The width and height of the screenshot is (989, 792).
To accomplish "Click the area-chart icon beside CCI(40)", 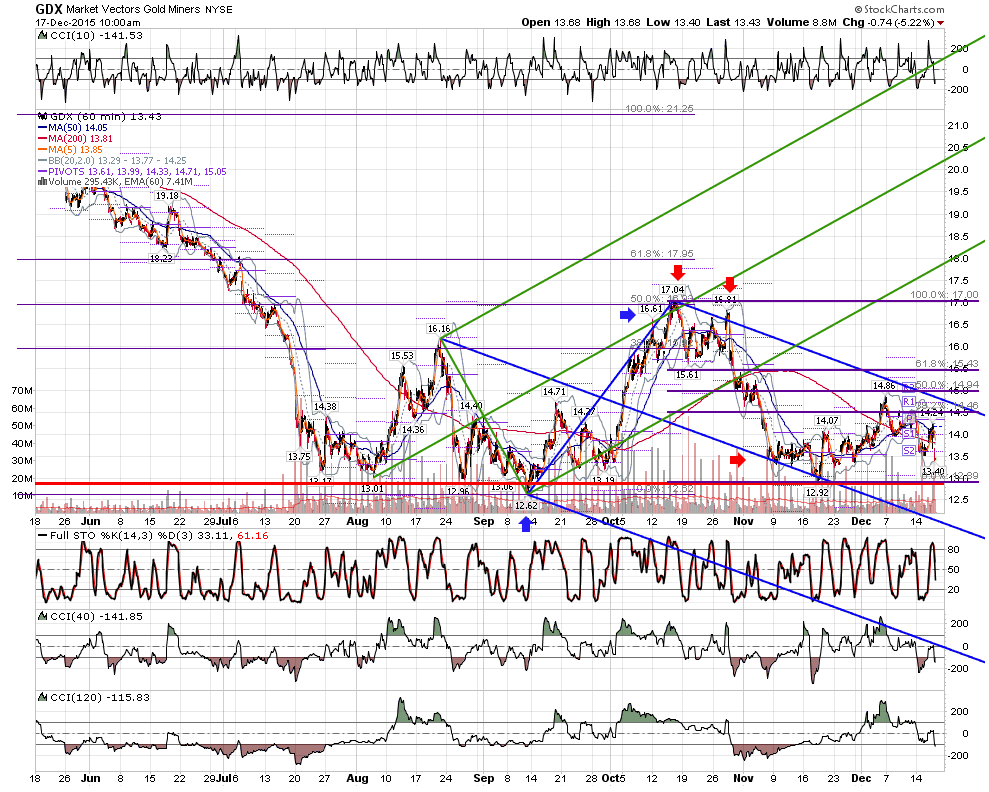I will [x=42, y=616].
